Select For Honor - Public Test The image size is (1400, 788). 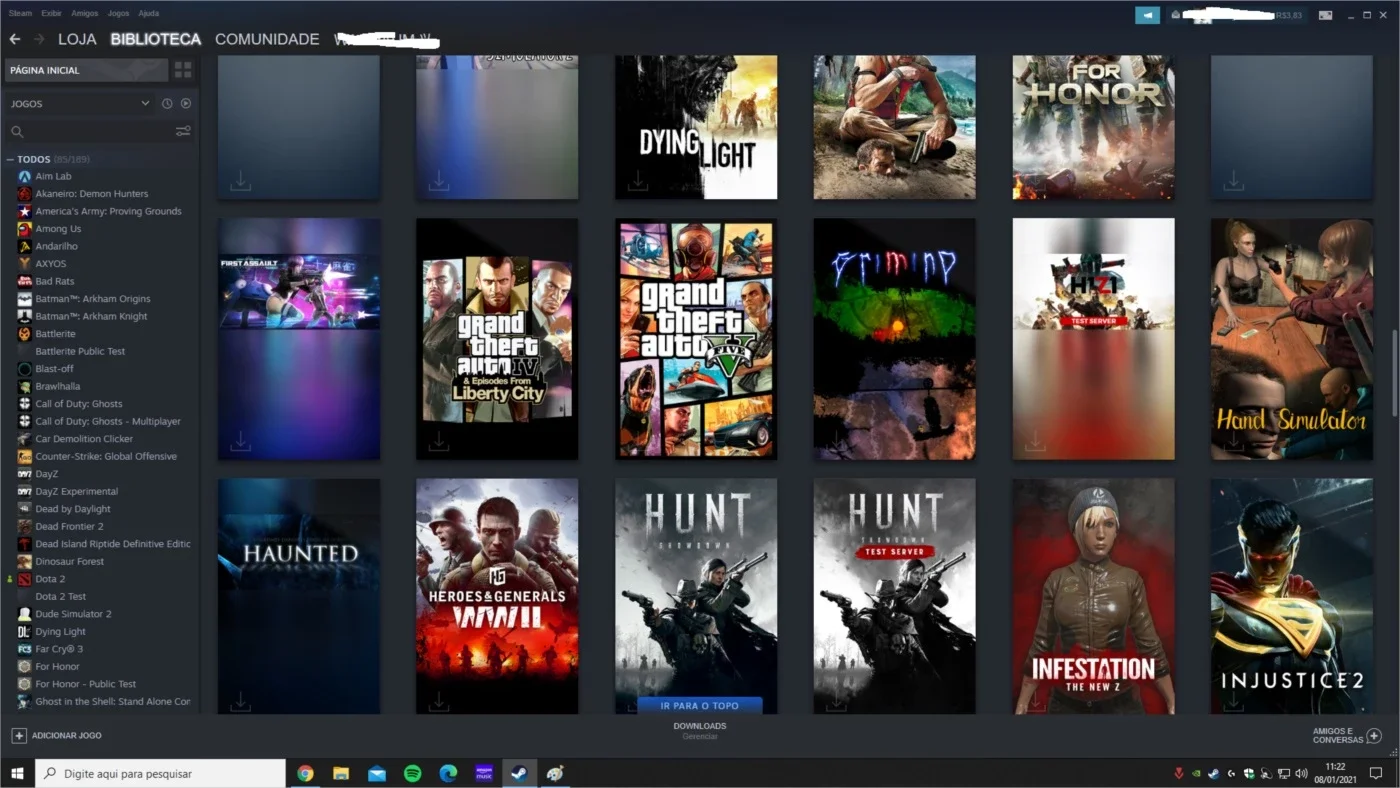86,684
